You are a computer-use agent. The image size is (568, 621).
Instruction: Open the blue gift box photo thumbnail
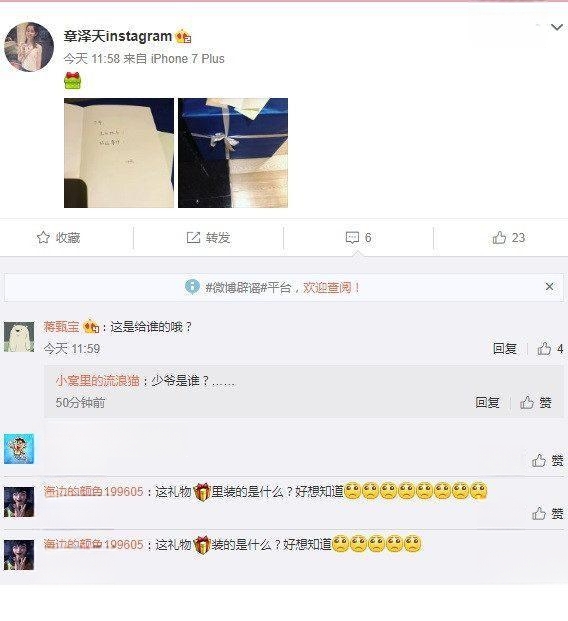coord(233,153)
